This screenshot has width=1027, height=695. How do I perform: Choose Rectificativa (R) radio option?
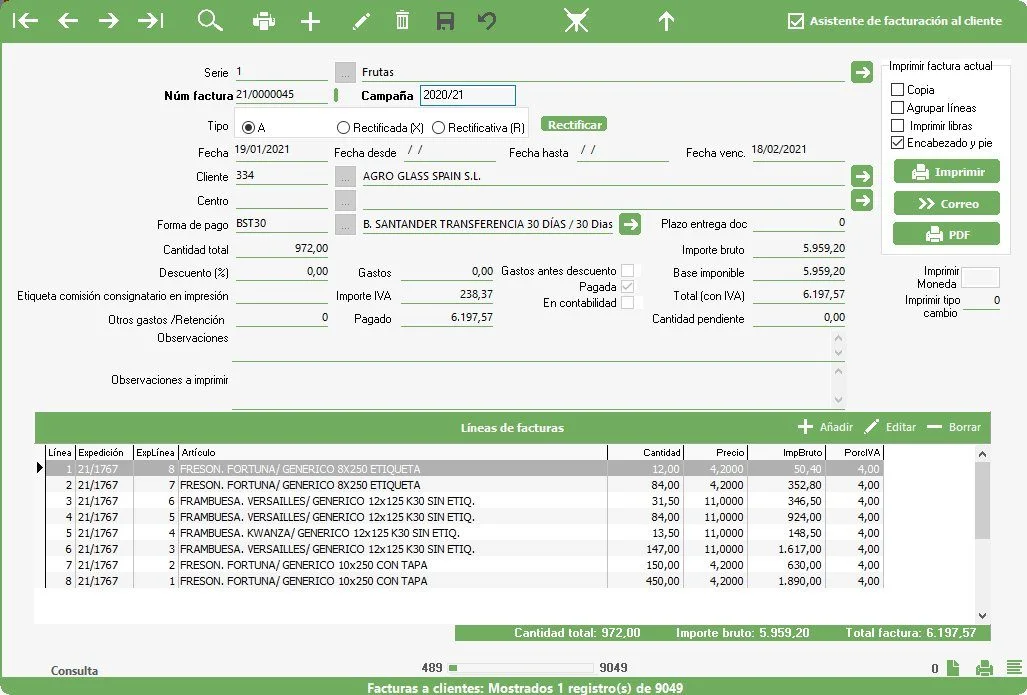(438, 128)
